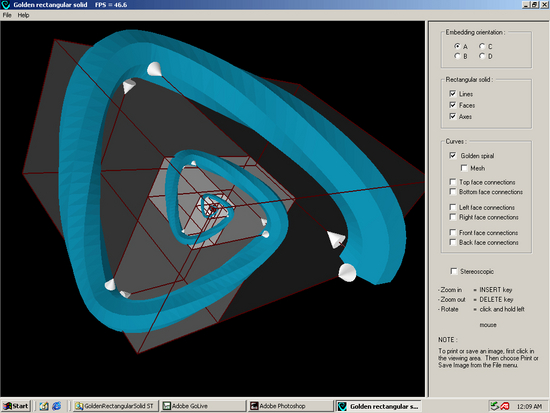Enable the Mesh checkbox
Image resolution: width=550 pixels, height=413 pixels.
coord(464,168)
